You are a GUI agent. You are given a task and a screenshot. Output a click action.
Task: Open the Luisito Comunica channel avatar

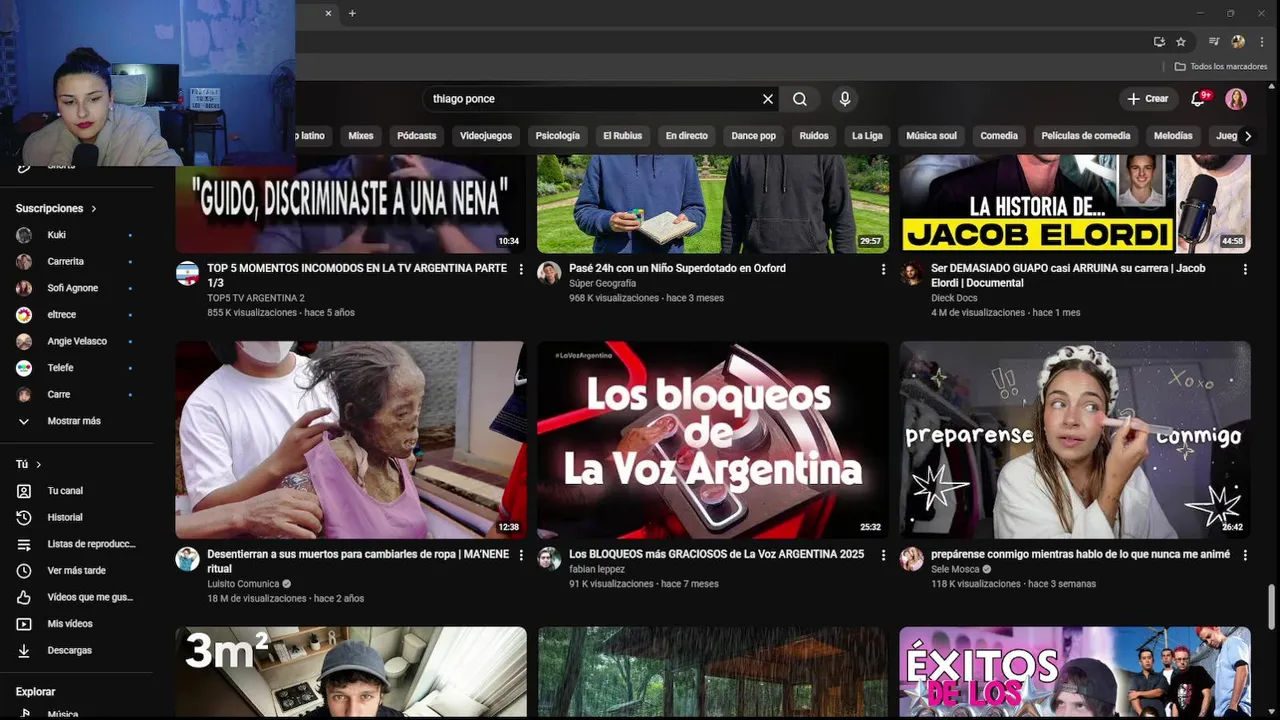tap(187, 559)
